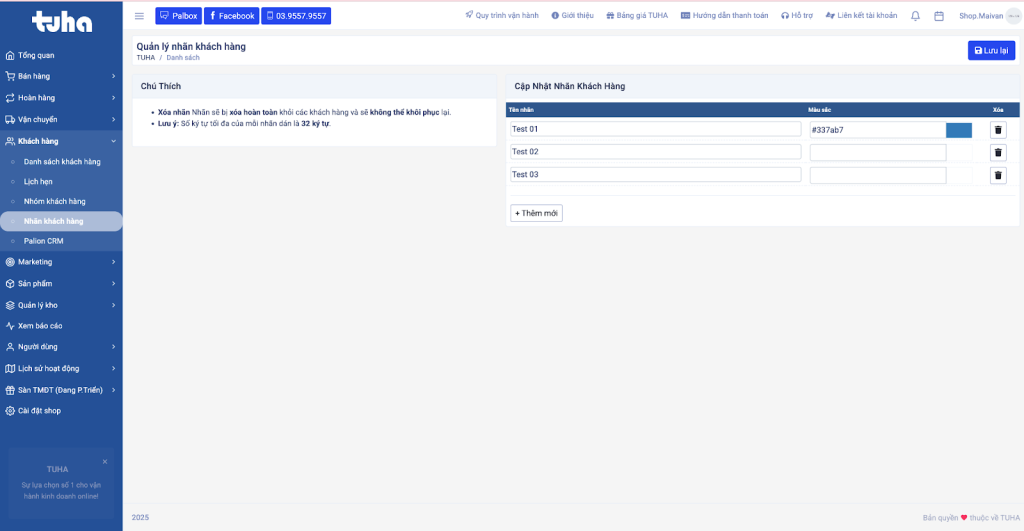Screen dimensions: 1024x531
Task: Open the calendar icon in header
Action: (938, 16)
